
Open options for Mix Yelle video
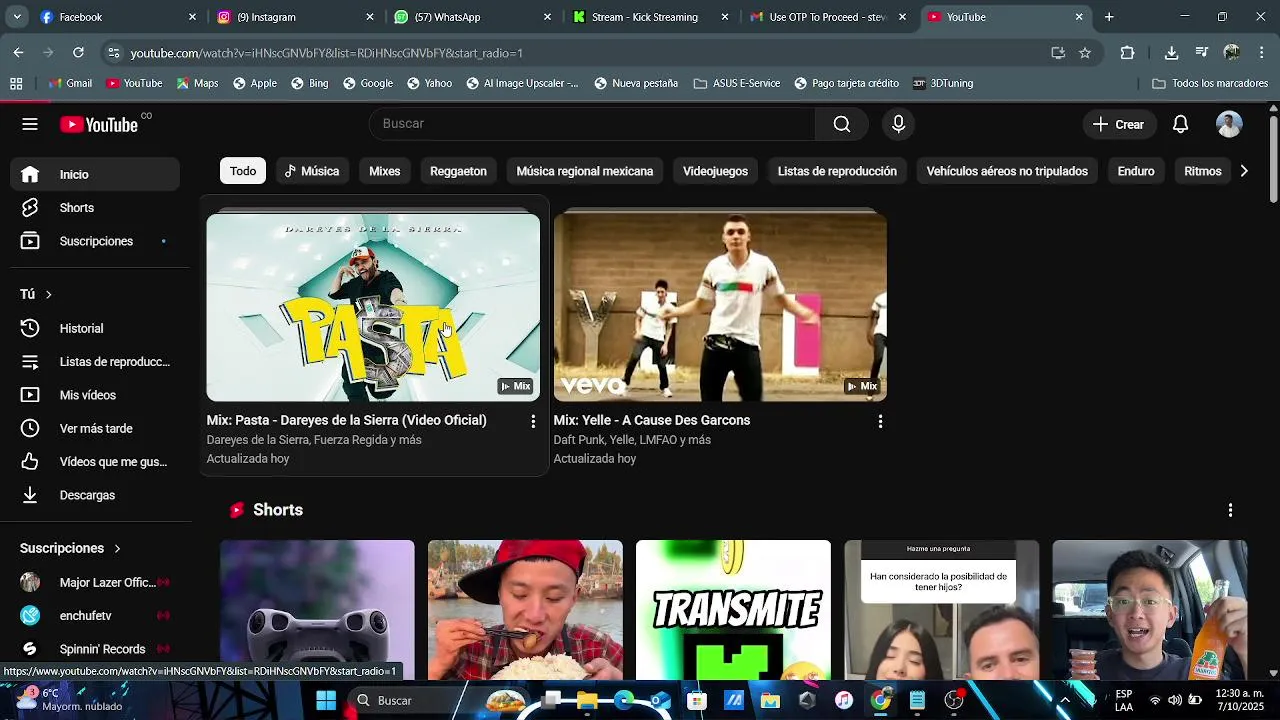[x=880, y=422]
